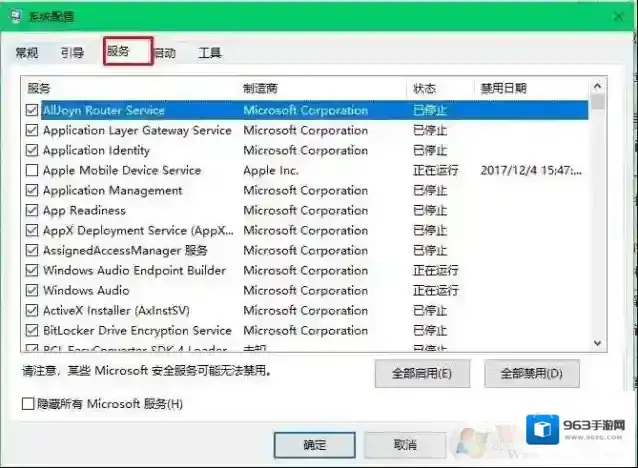This screenshot has width=638, height=468.
Task: Click the services list scrollbar thumb
Action: coord(598,101)
